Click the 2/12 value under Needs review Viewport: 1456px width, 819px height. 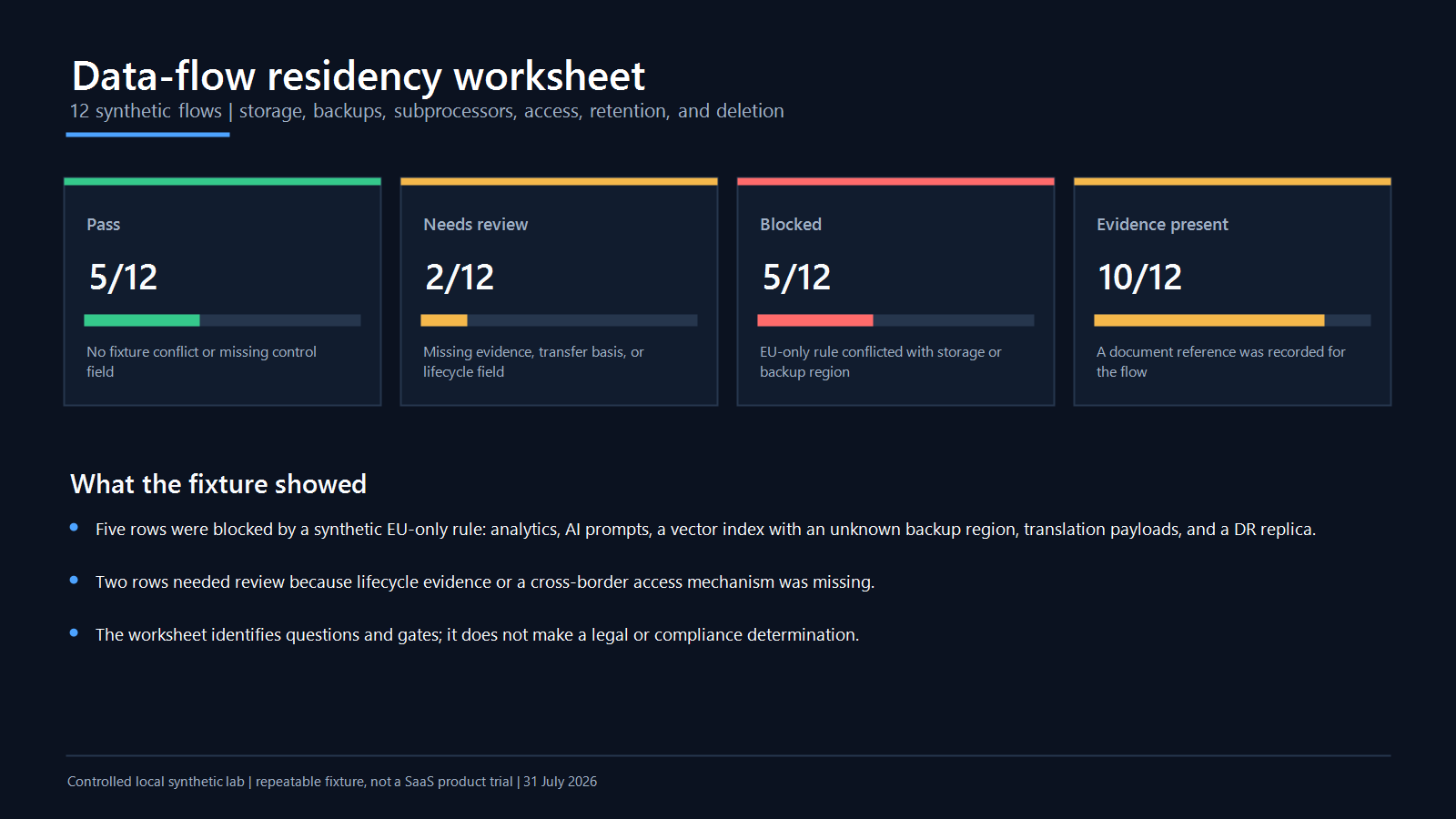pos(460,278)
